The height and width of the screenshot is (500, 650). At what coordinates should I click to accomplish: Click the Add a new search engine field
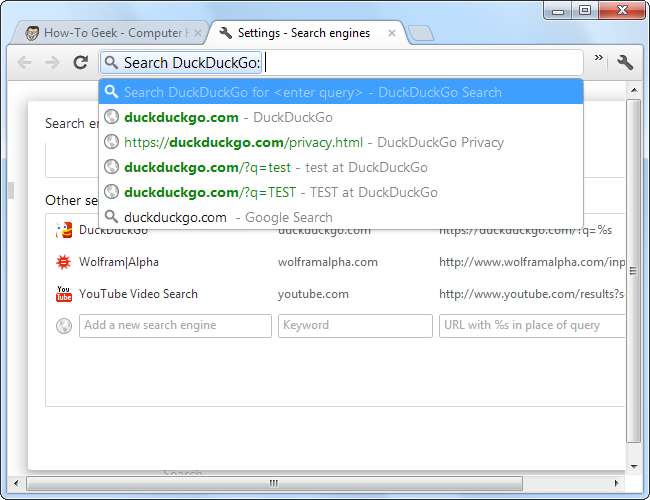pos(175,325)
